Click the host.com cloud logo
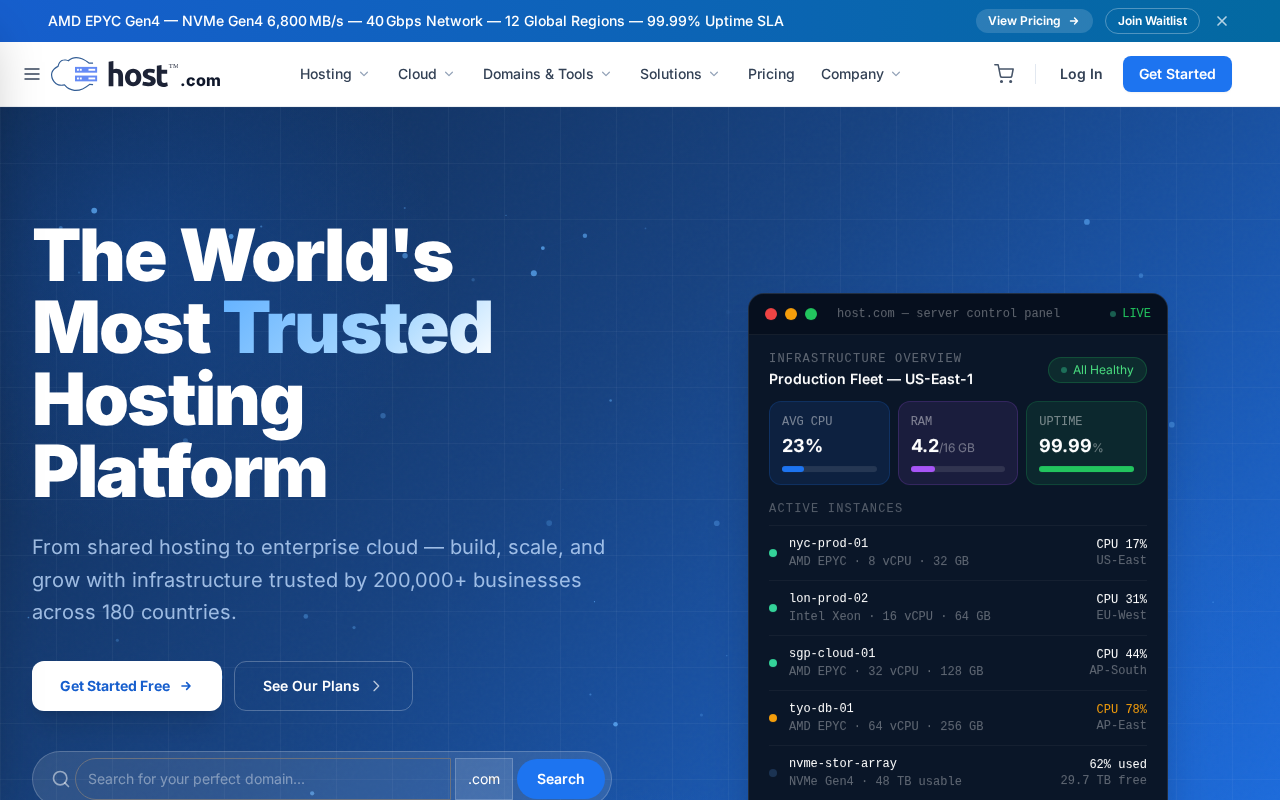The image size is (1280, 800). (136, 74)
